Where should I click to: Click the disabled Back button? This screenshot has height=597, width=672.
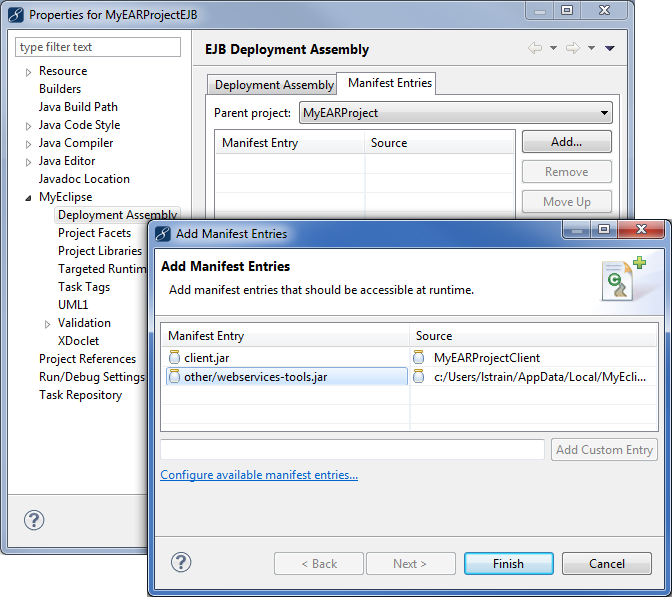319,564
